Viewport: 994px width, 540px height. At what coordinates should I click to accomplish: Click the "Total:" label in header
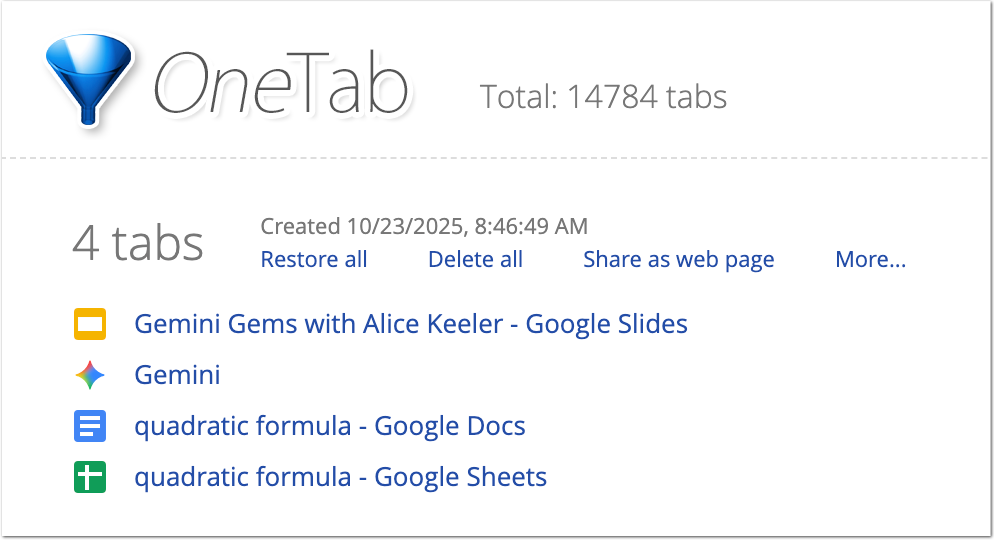coord(518,97)
